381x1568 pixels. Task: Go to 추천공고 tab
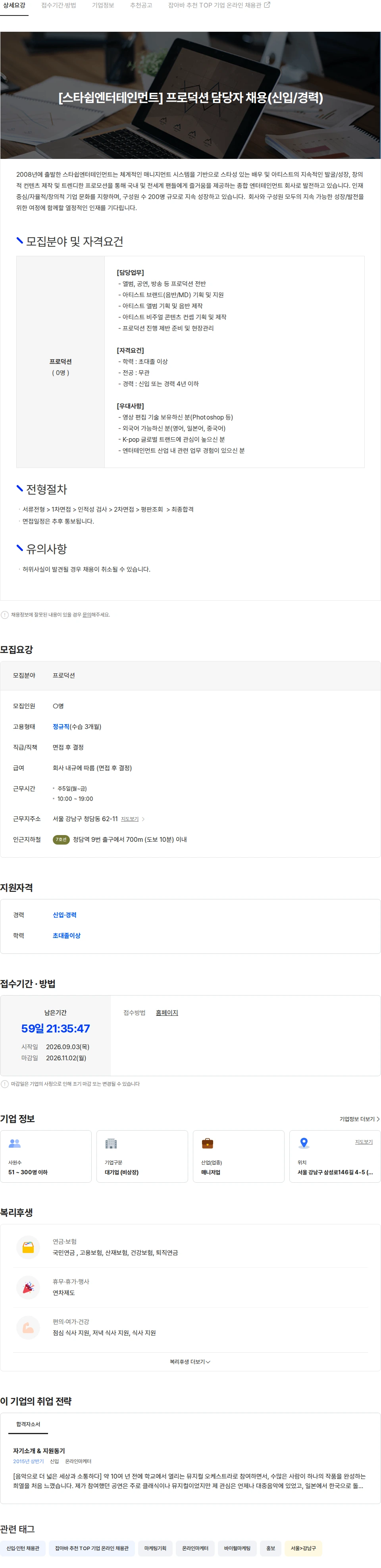pyautogui.click(x=141, y=6)
